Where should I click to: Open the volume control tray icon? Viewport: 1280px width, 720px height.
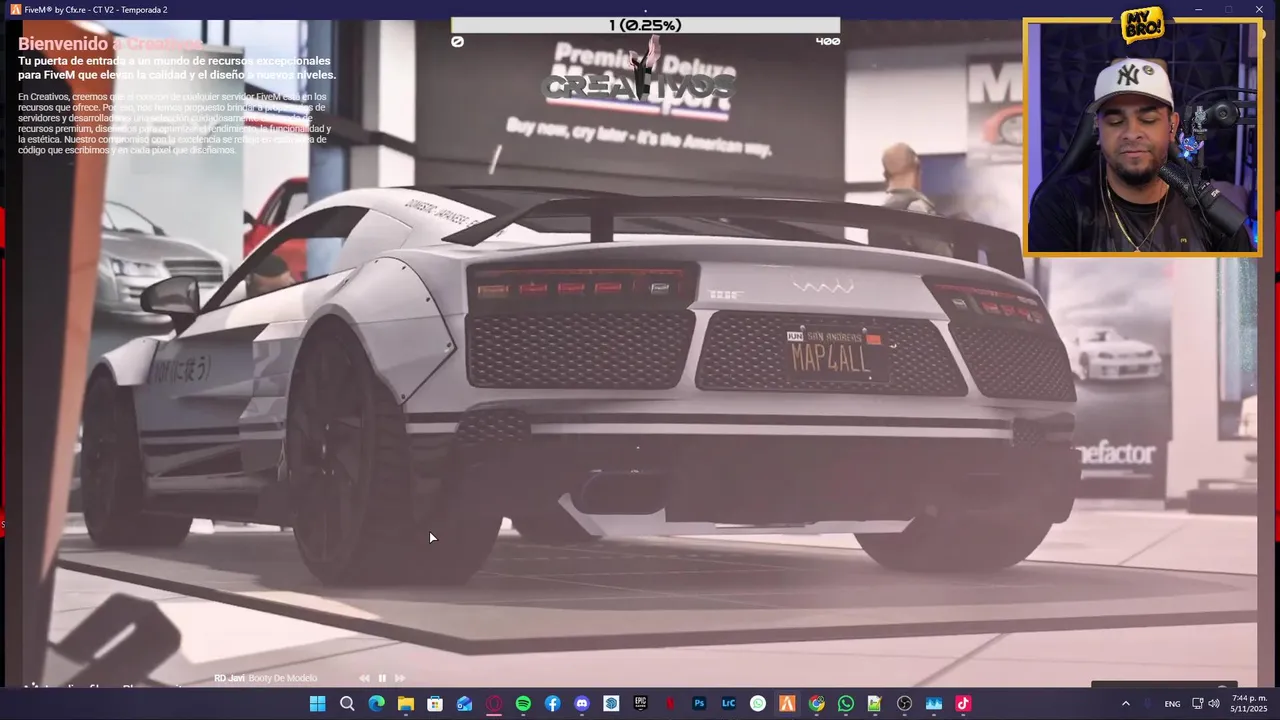point(1214,704)
